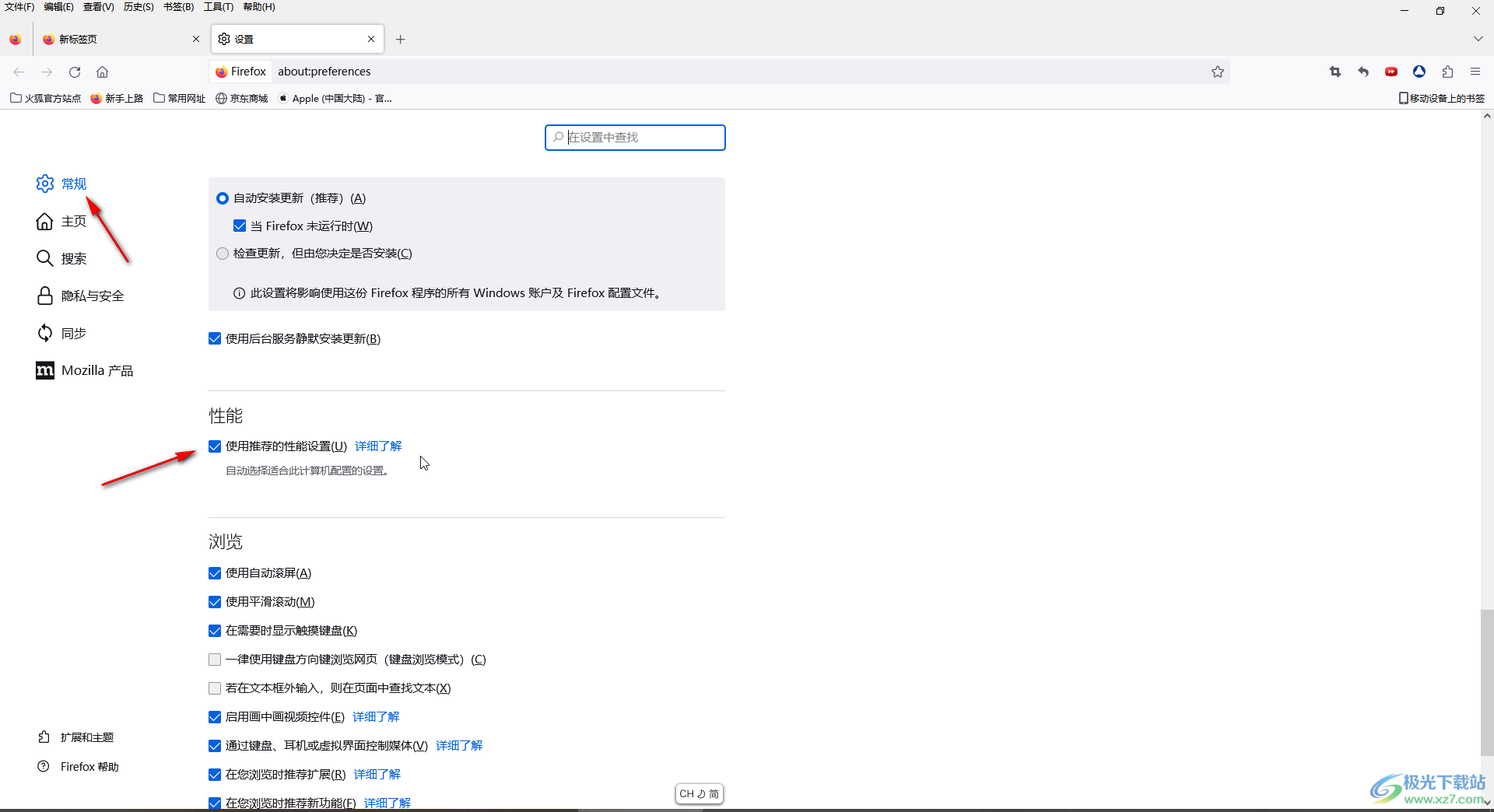Screen dimensions: 1494x812
Task: Select 检查更新，但由您决定是否安装 radio option
Action: point(223,254)
